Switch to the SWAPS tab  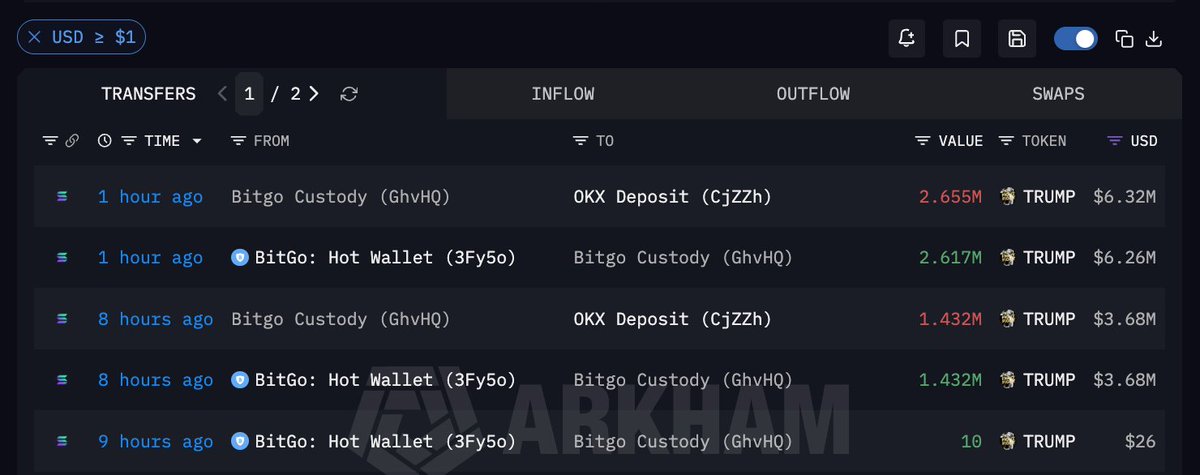click(x=1058, y=94)
